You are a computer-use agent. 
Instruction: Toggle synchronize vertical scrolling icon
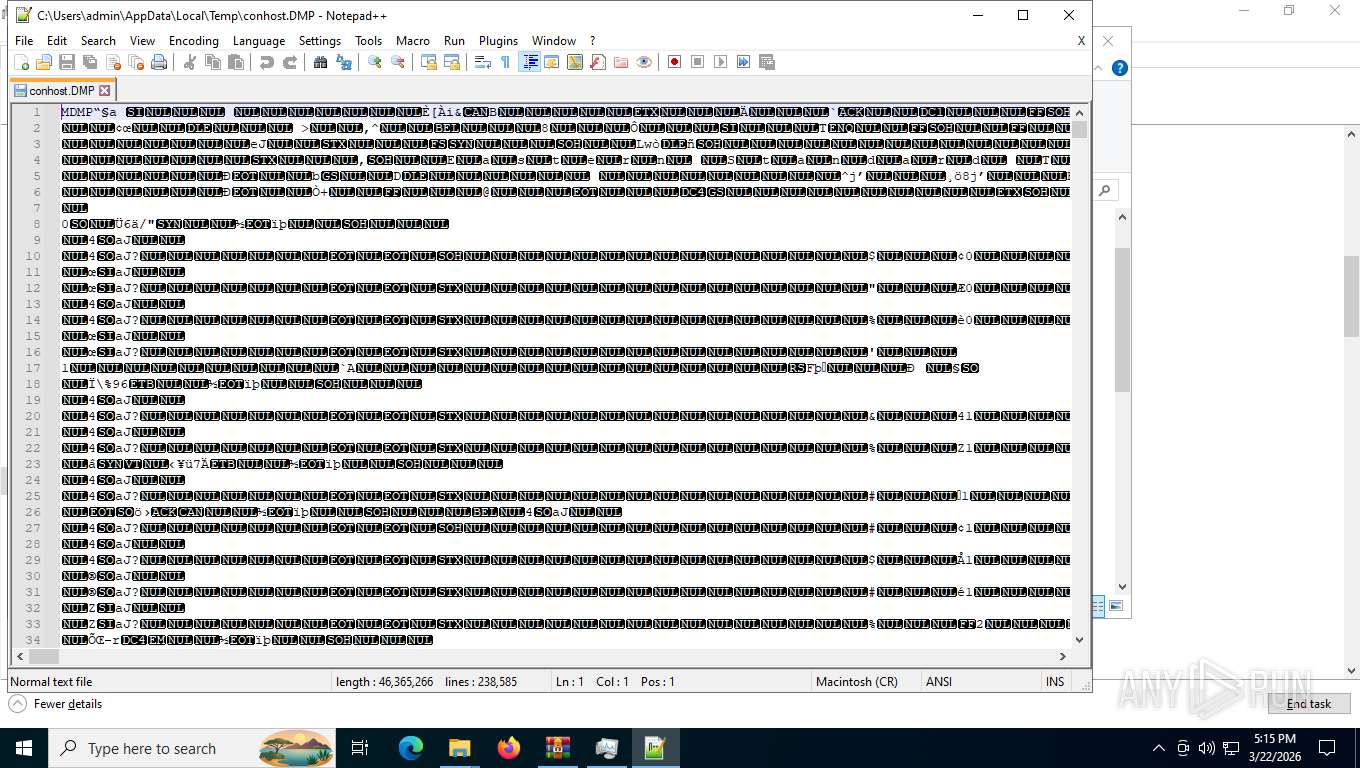tap(429, 62)
